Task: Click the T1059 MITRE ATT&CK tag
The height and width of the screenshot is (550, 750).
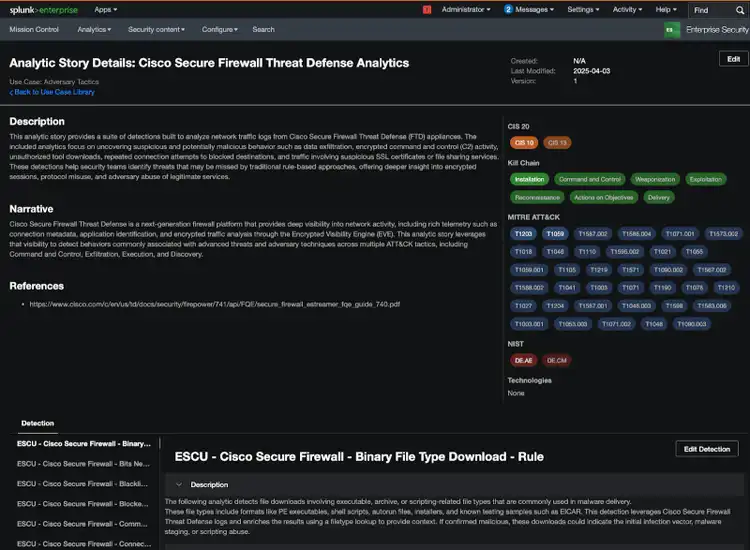Action: 556,233
